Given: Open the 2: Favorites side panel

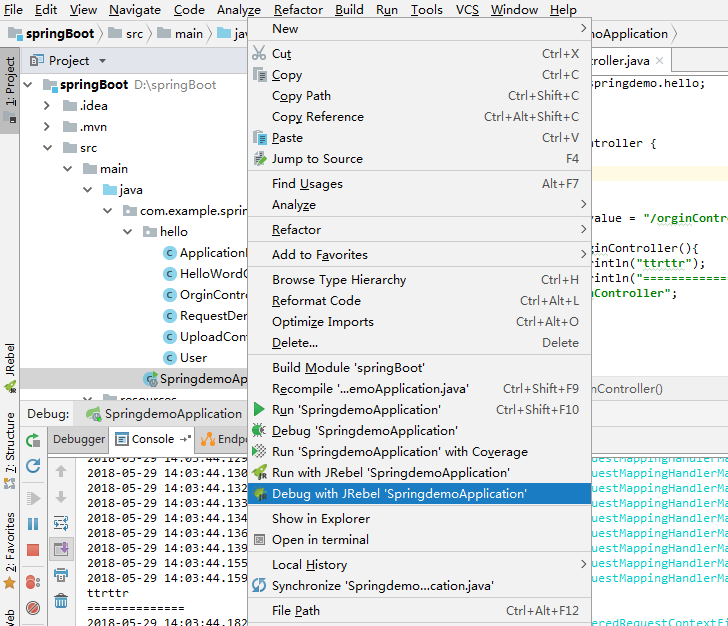Looking at the screenshot, I should (x=10, y=551).
